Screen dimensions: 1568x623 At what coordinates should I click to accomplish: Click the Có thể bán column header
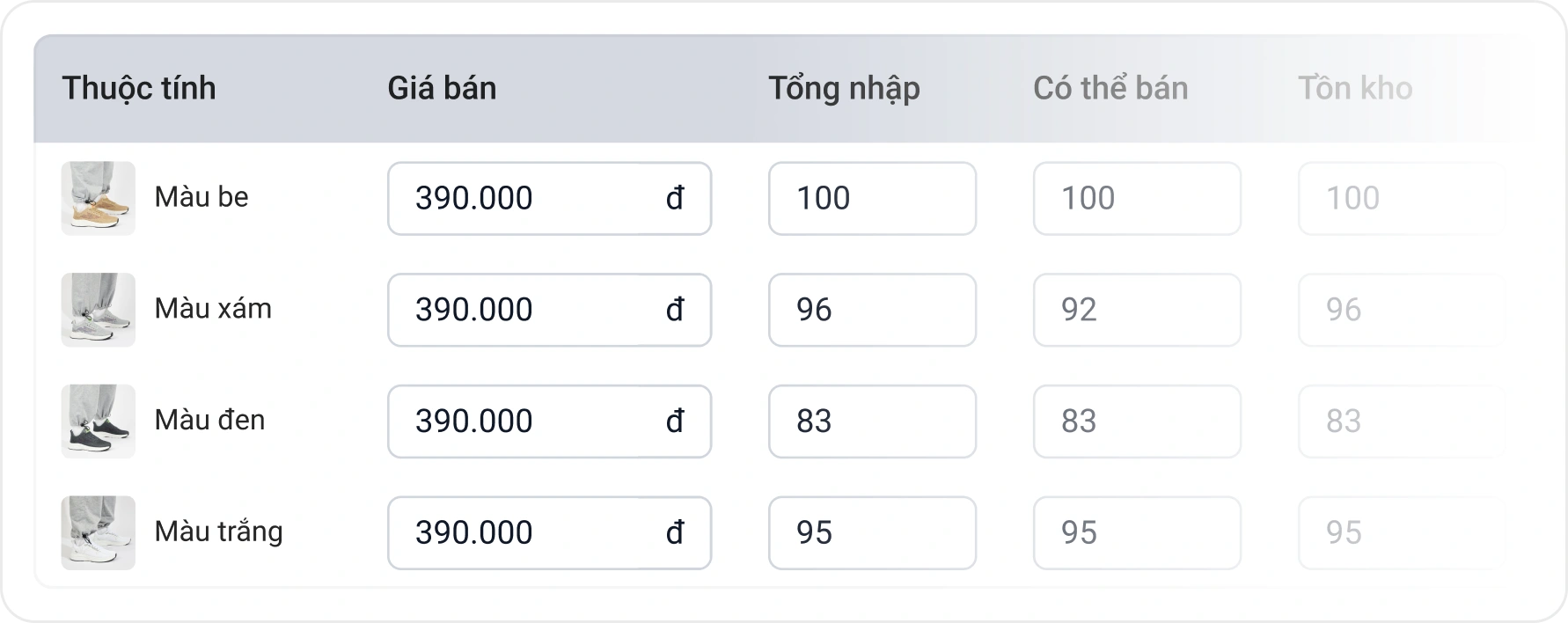pos(1110,88)
